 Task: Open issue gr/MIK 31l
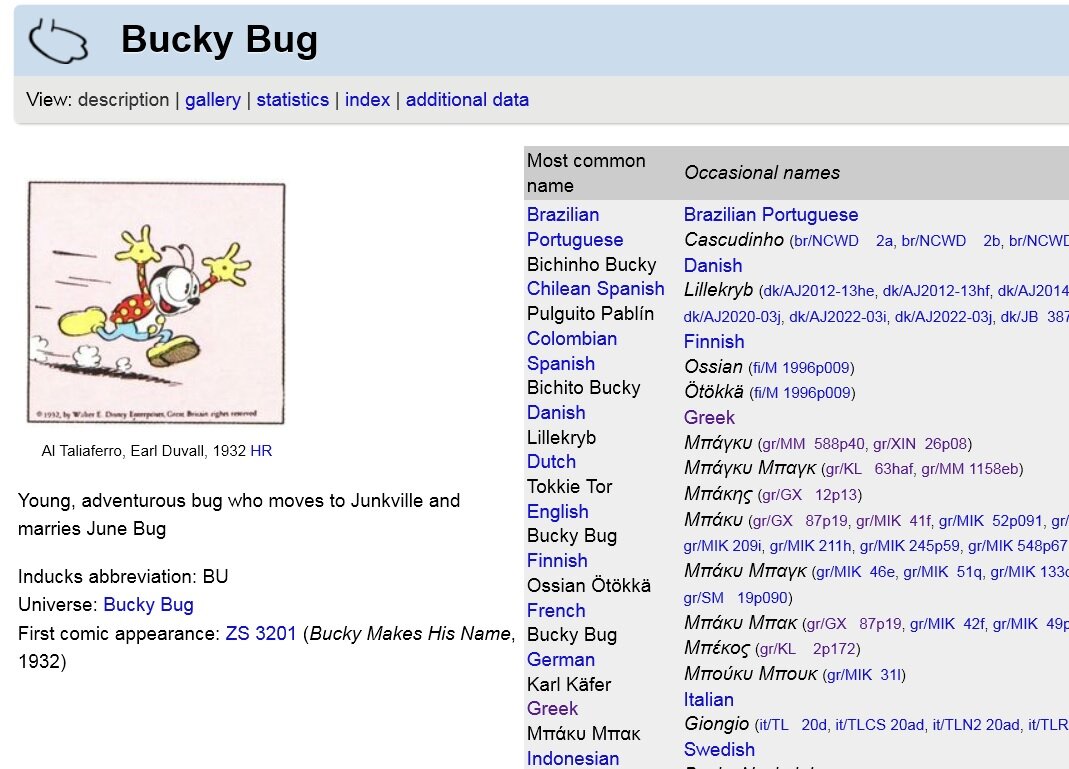[x=862, y=675]
